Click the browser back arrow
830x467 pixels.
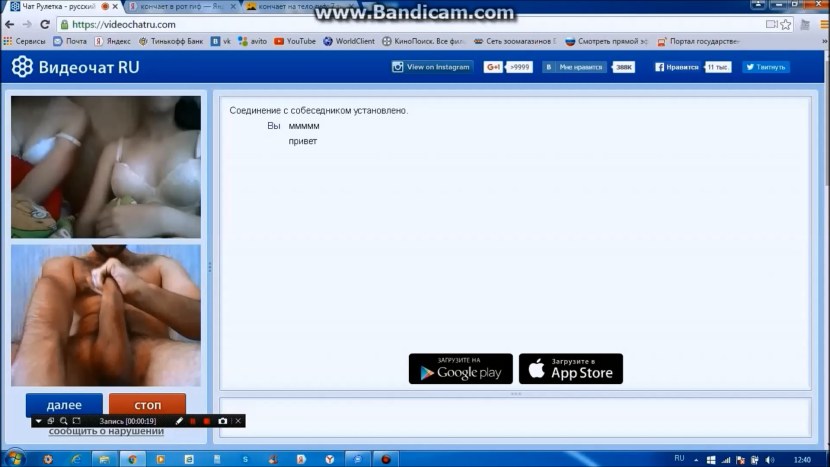click(9, 24)
